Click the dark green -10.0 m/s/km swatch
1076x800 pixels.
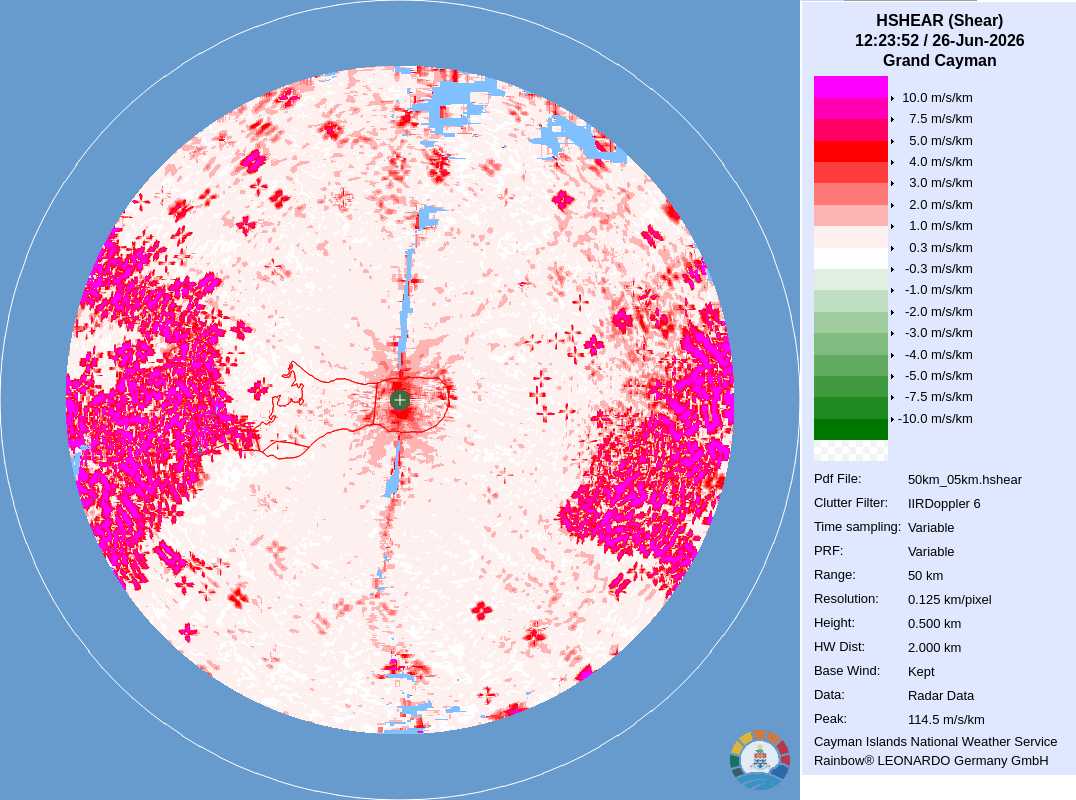pos(850,429)
